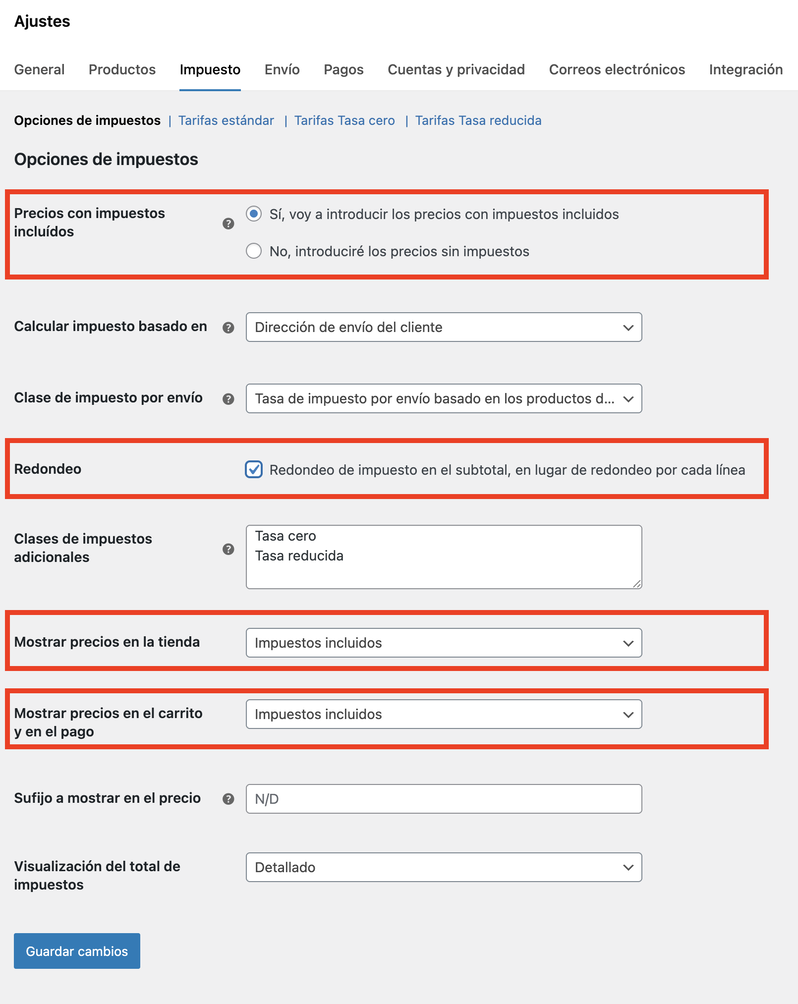Show help tooltip for Sufijo a mostrar

(228, 798)
